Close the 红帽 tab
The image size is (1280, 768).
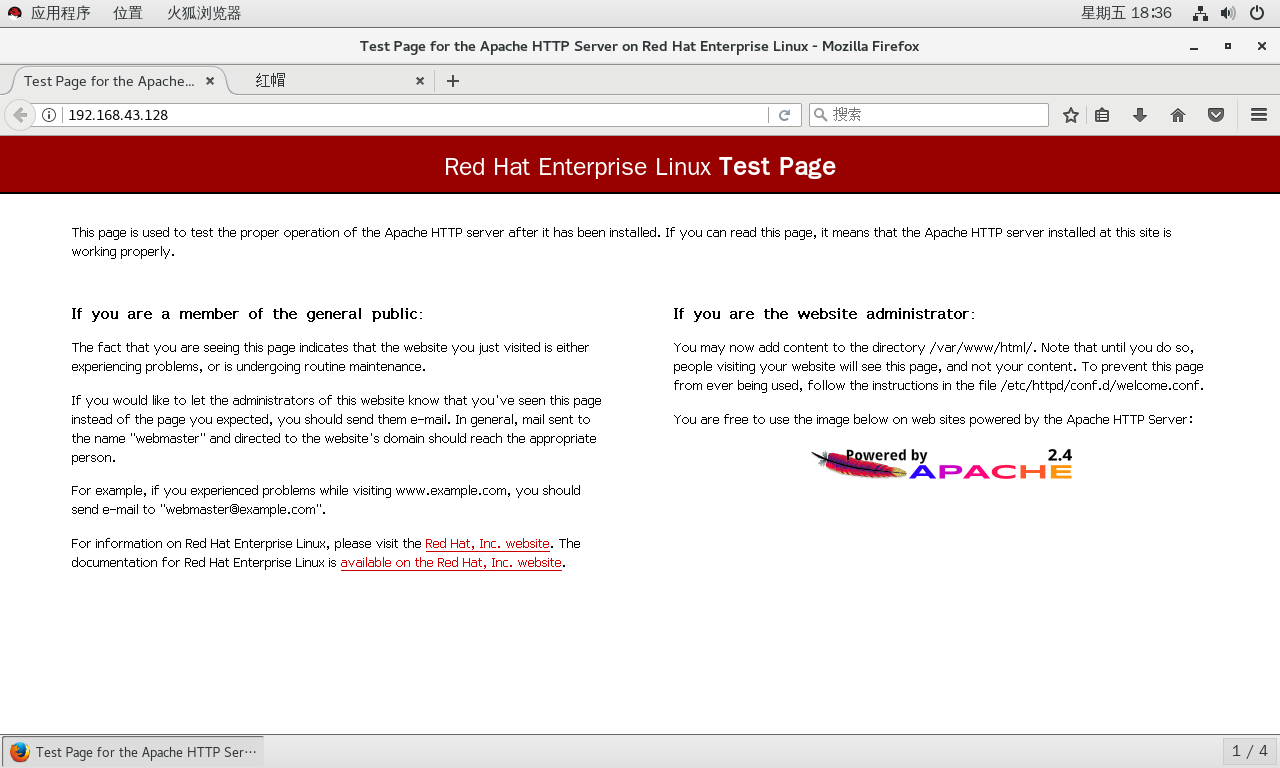[x=420, y=81]
